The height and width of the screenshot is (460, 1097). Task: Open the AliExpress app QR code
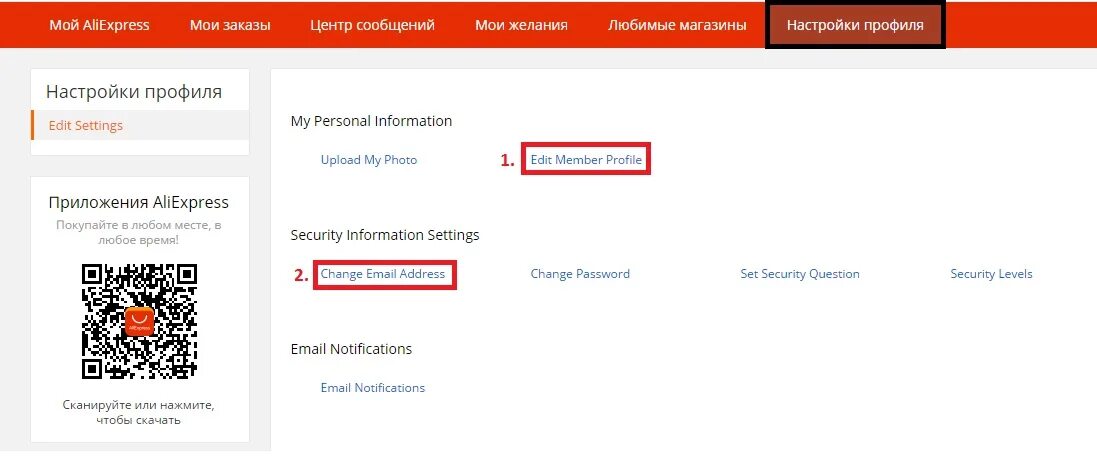click(139, 321)
